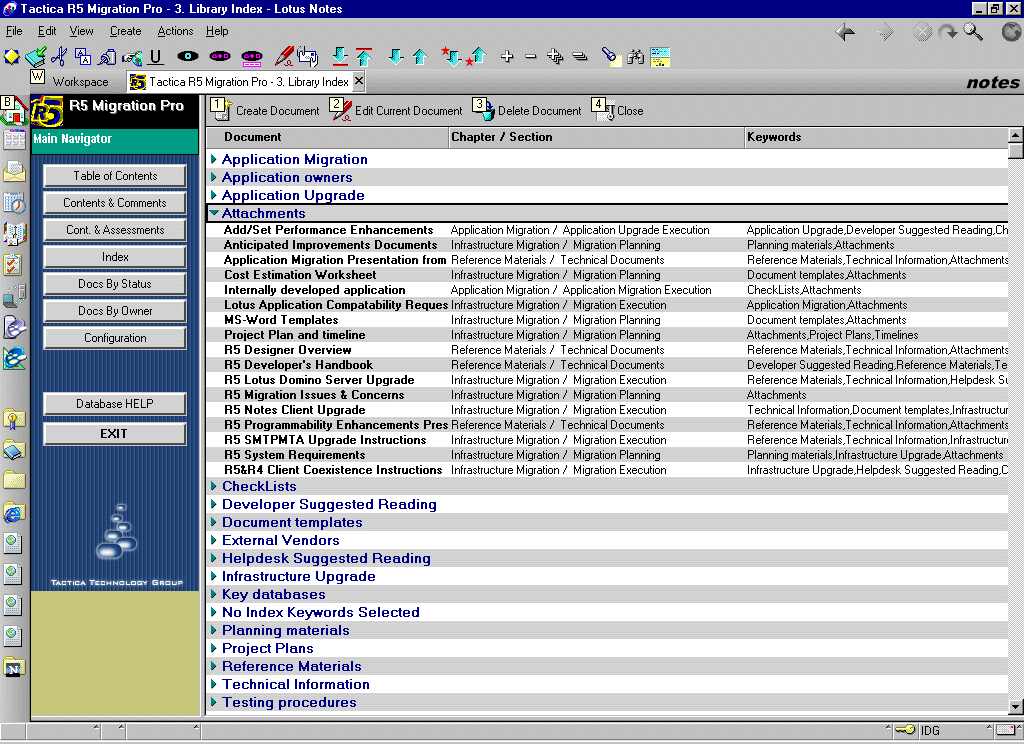
Task: Close the Library Index tab with its X
Action: pyautogui.click(x=359, y=80)
